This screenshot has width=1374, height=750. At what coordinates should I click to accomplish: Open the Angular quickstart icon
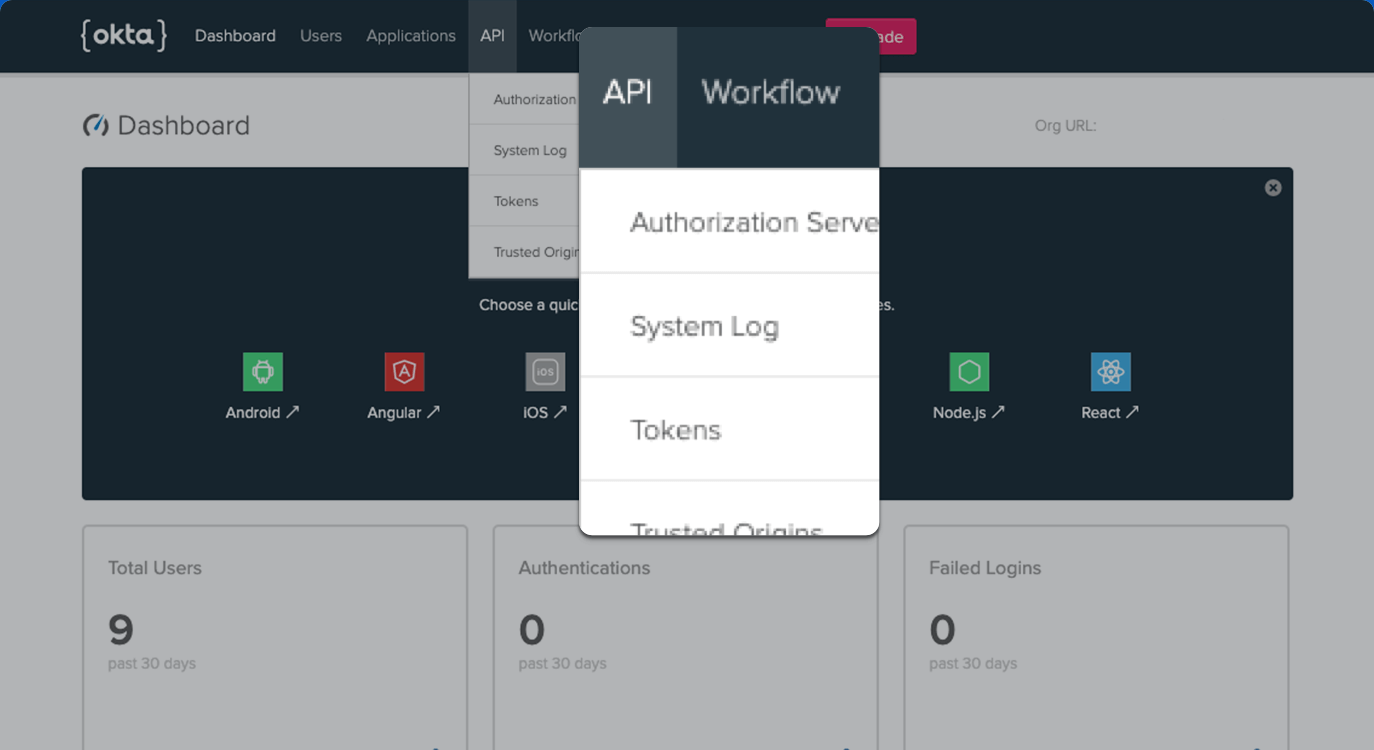click(404, 372)
